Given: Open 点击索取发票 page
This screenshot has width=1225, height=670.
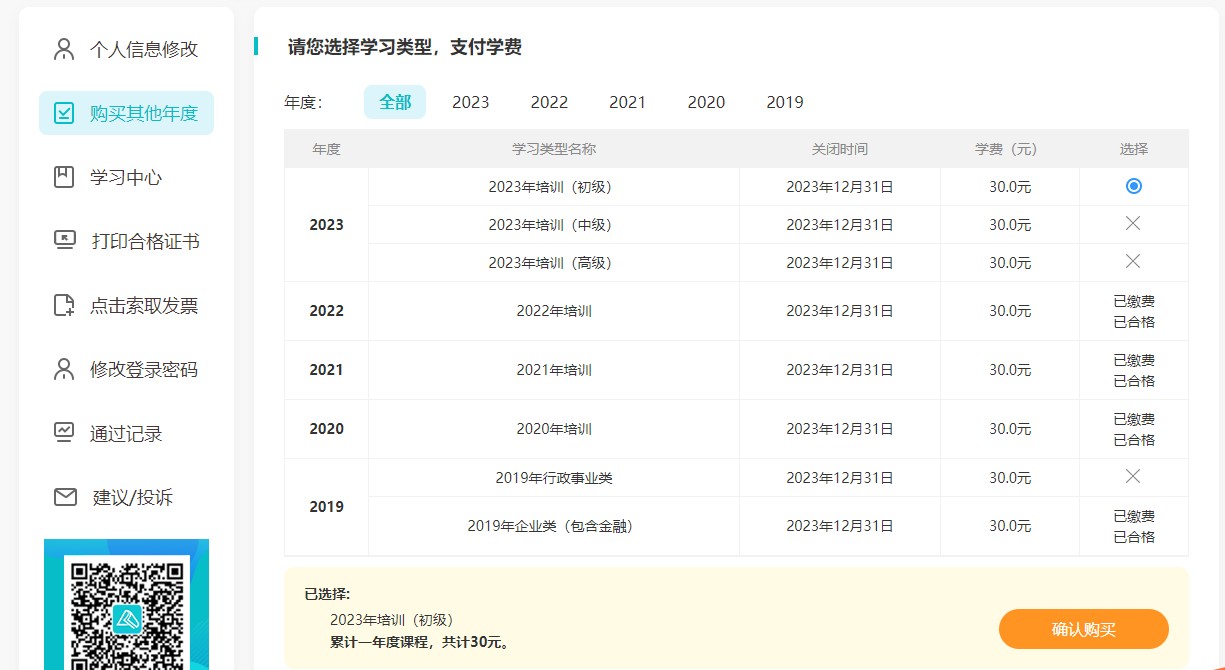Looking at the screenshot, I should [x=126, y=305].
